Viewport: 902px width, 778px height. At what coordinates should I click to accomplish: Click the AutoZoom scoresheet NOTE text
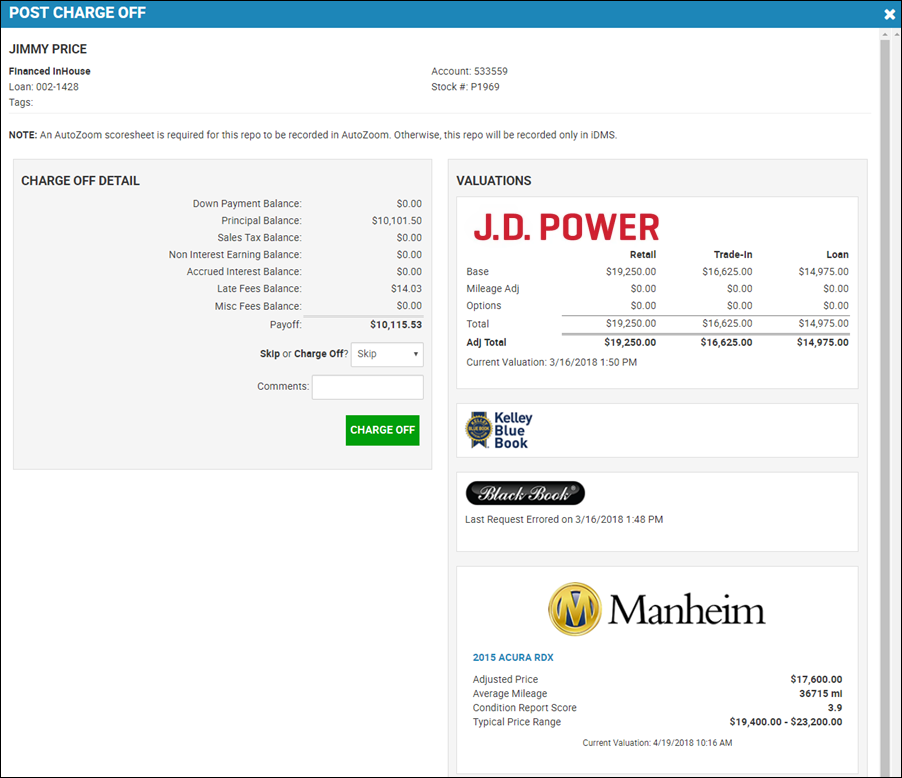313,135
